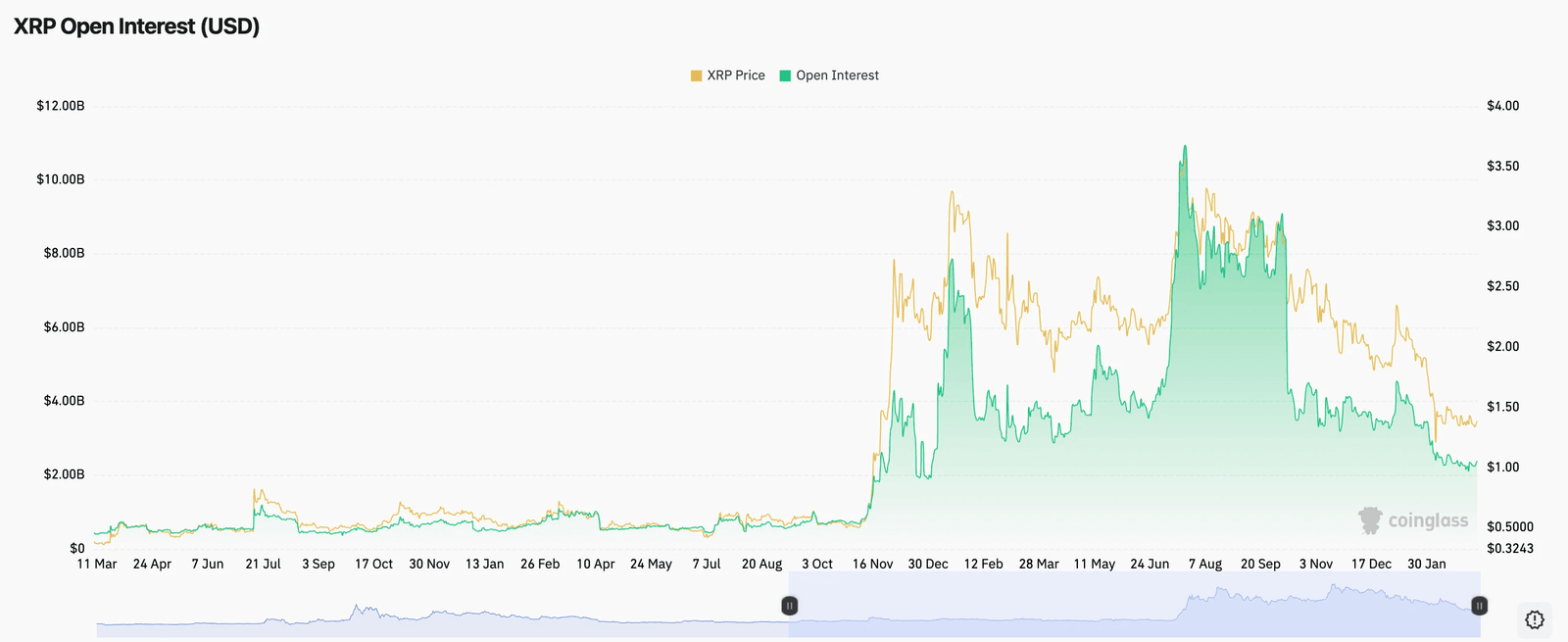Click the $4.00 right axis label
The image size is (1568, 642).
tap(1502, 106)
